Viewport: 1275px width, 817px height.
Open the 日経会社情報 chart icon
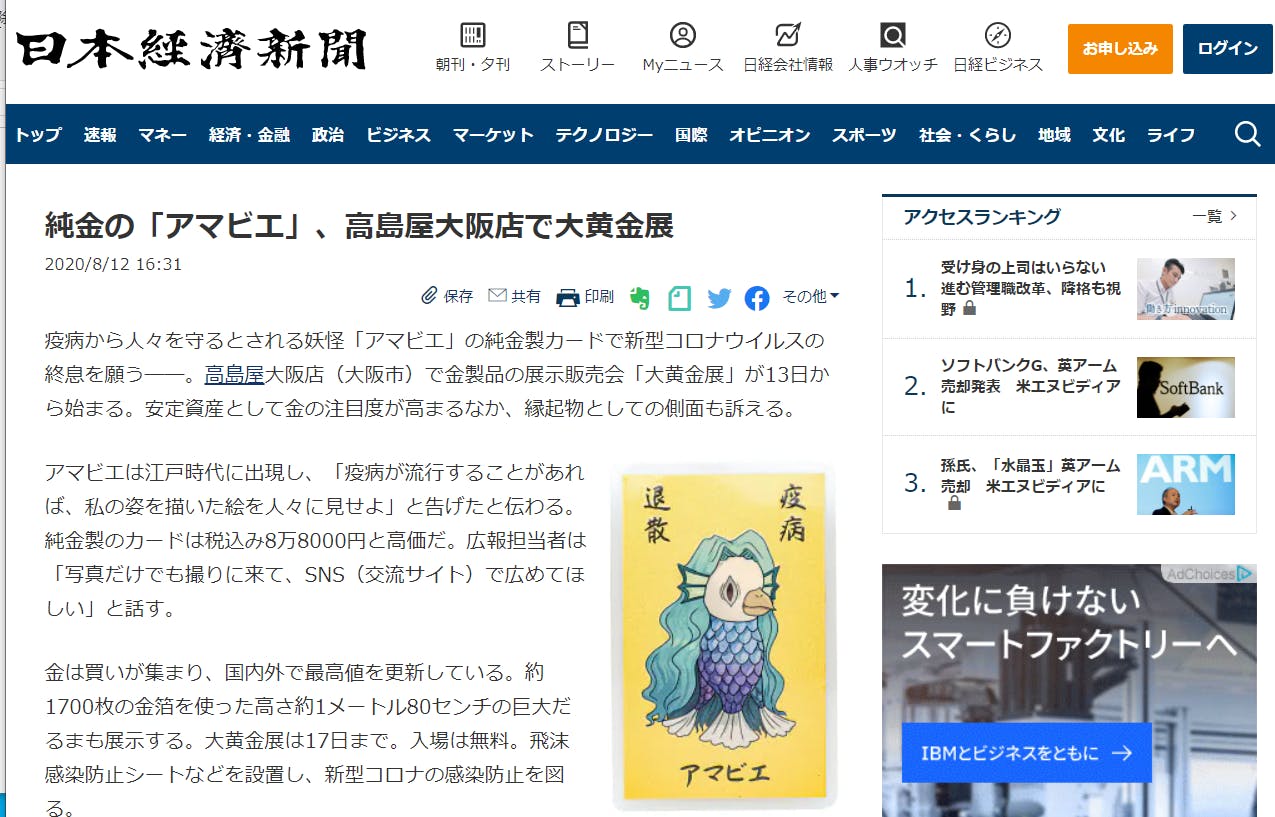[788, 36]
